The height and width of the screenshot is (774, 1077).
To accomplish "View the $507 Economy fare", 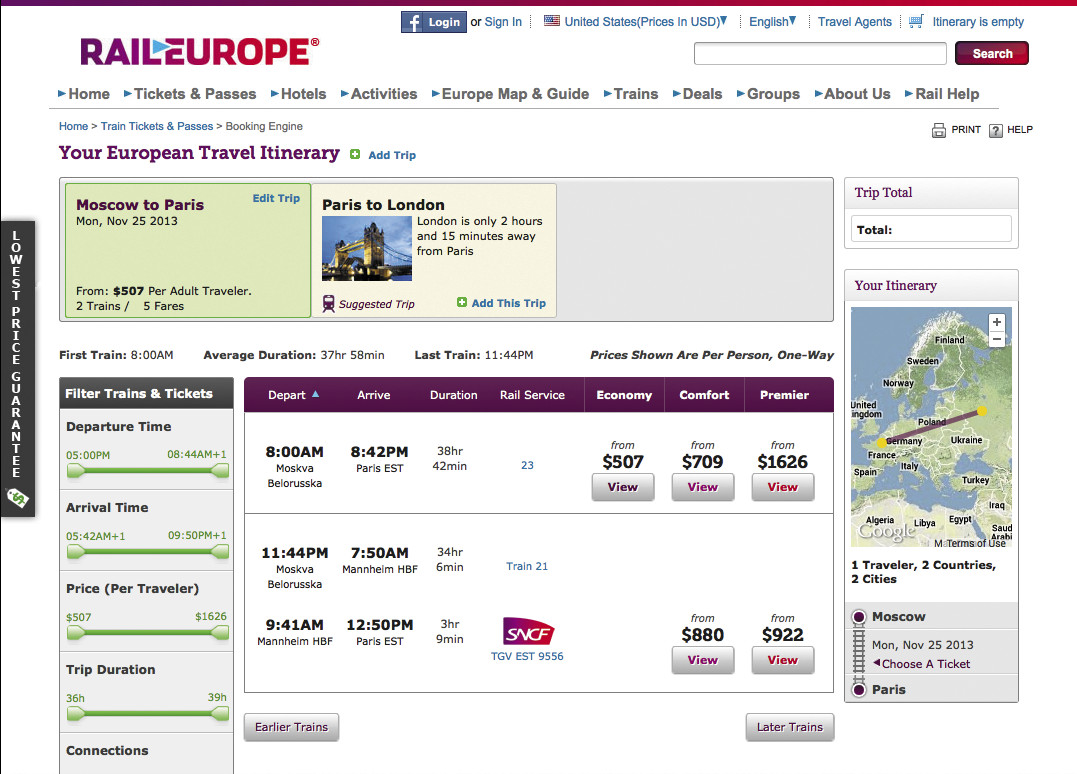I will (622, 487).
